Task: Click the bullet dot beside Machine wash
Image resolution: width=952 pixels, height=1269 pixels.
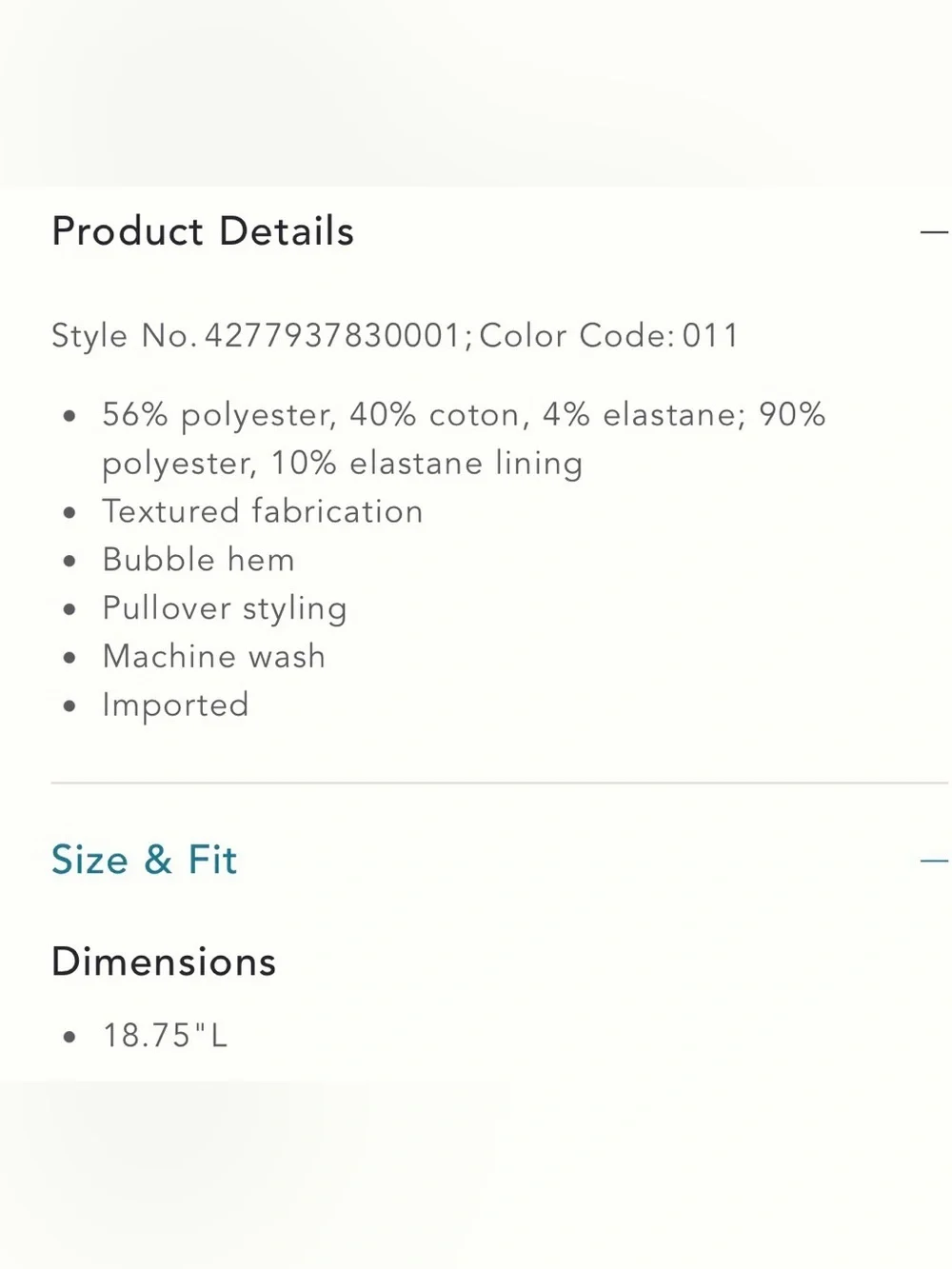Action: pos(69,658)
